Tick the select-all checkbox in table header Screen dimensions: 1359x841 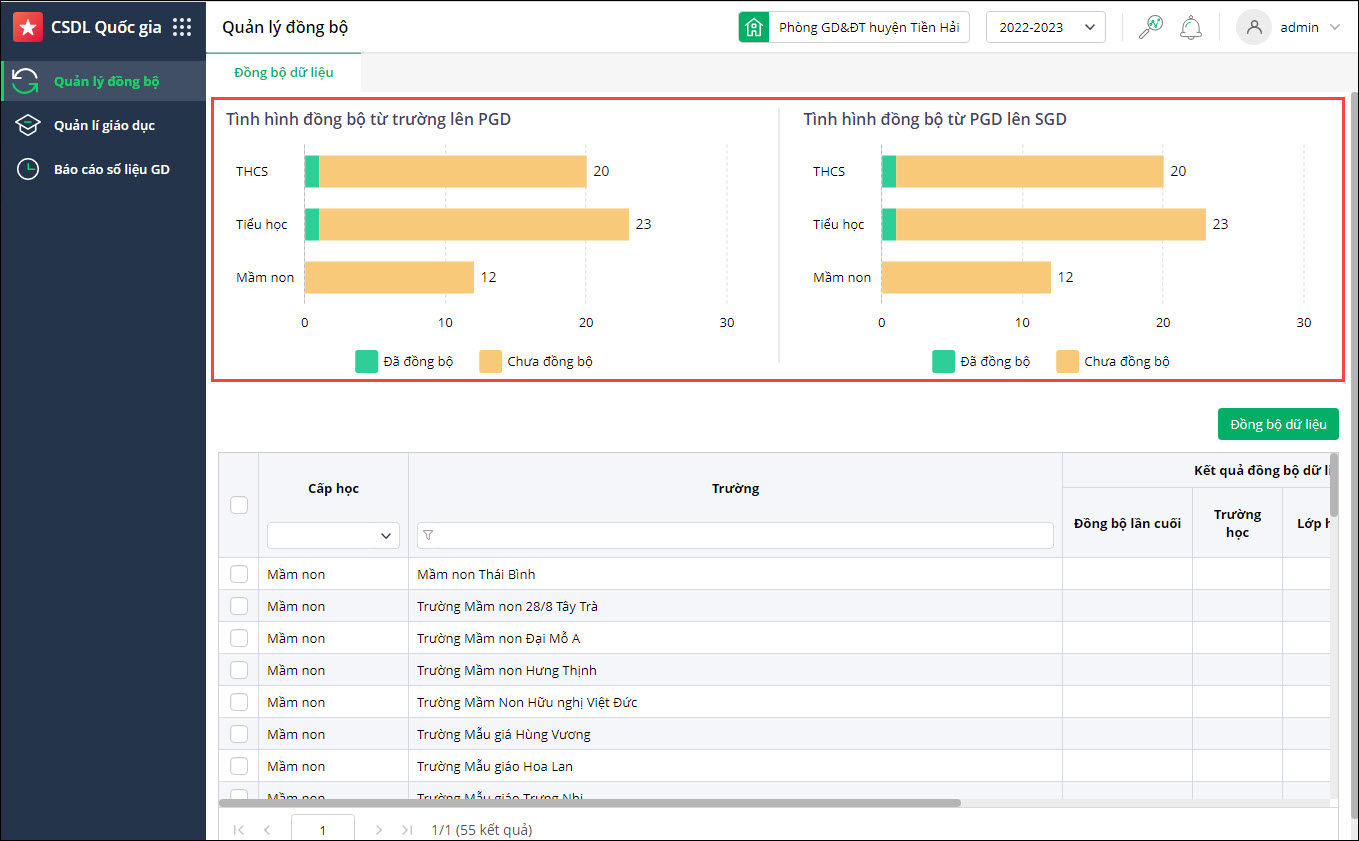coord(239,505)
